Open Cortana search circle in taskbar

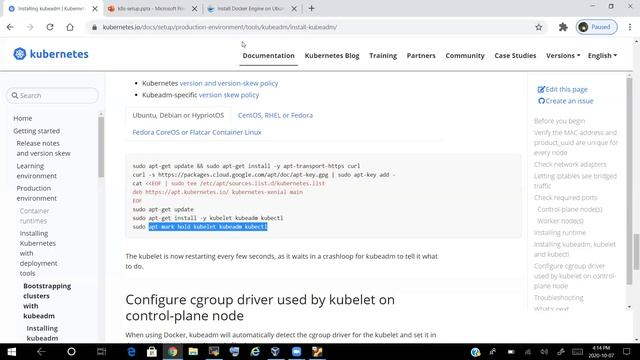pos(71,351)
